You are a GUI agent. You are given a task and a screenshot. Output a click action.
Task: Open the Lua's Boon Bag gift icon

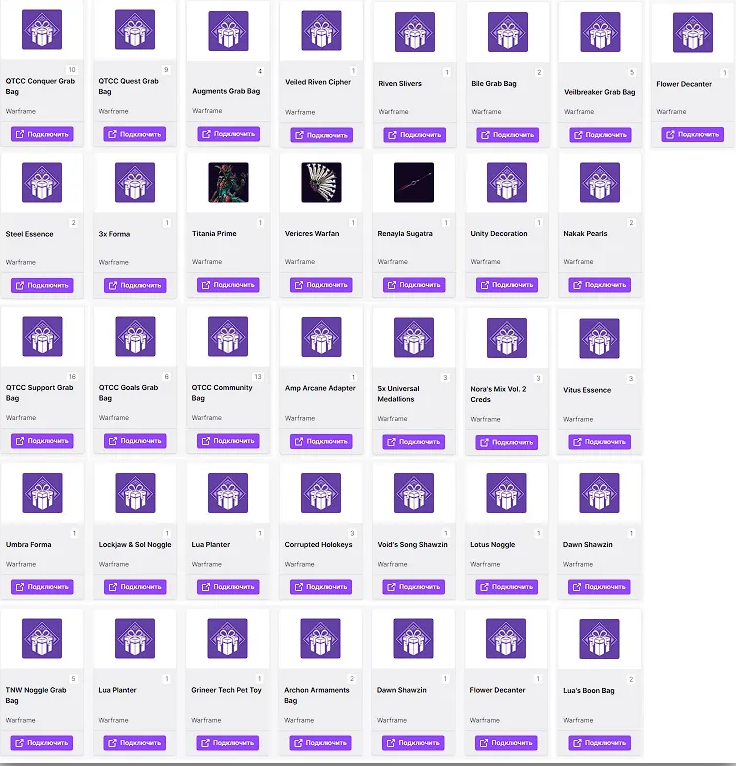click(x=599, y=639)
